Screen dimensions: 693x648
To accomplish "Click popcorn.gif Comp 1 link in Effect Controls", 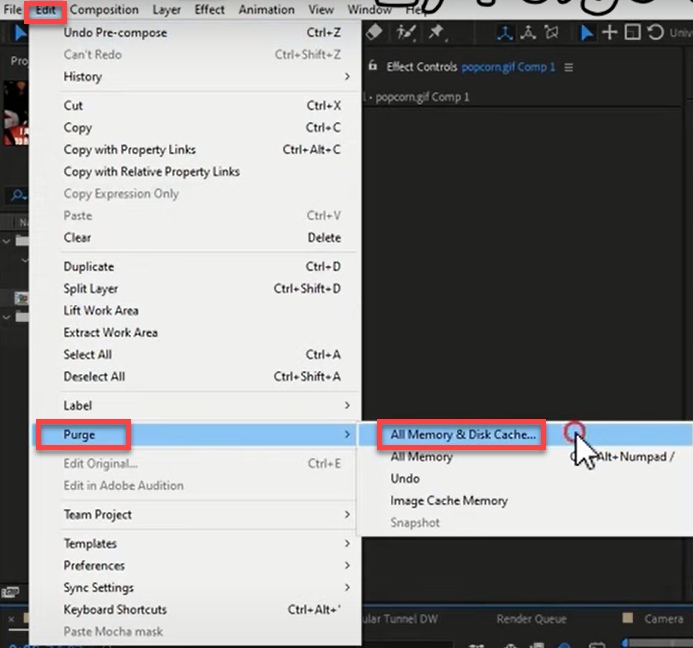I will [508, 67].
